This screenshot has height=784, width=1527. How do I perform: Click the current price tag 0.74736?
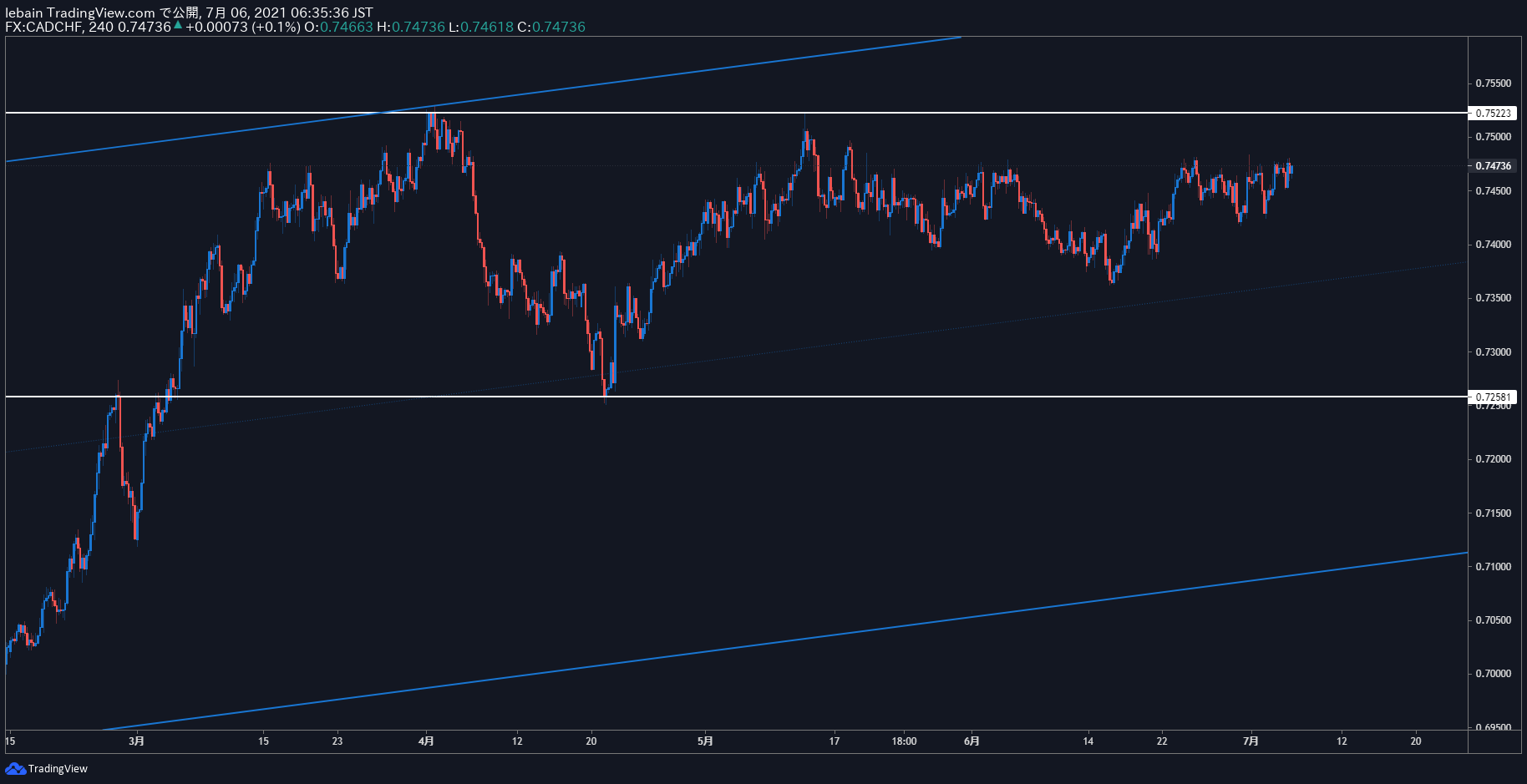(1493, 166)
